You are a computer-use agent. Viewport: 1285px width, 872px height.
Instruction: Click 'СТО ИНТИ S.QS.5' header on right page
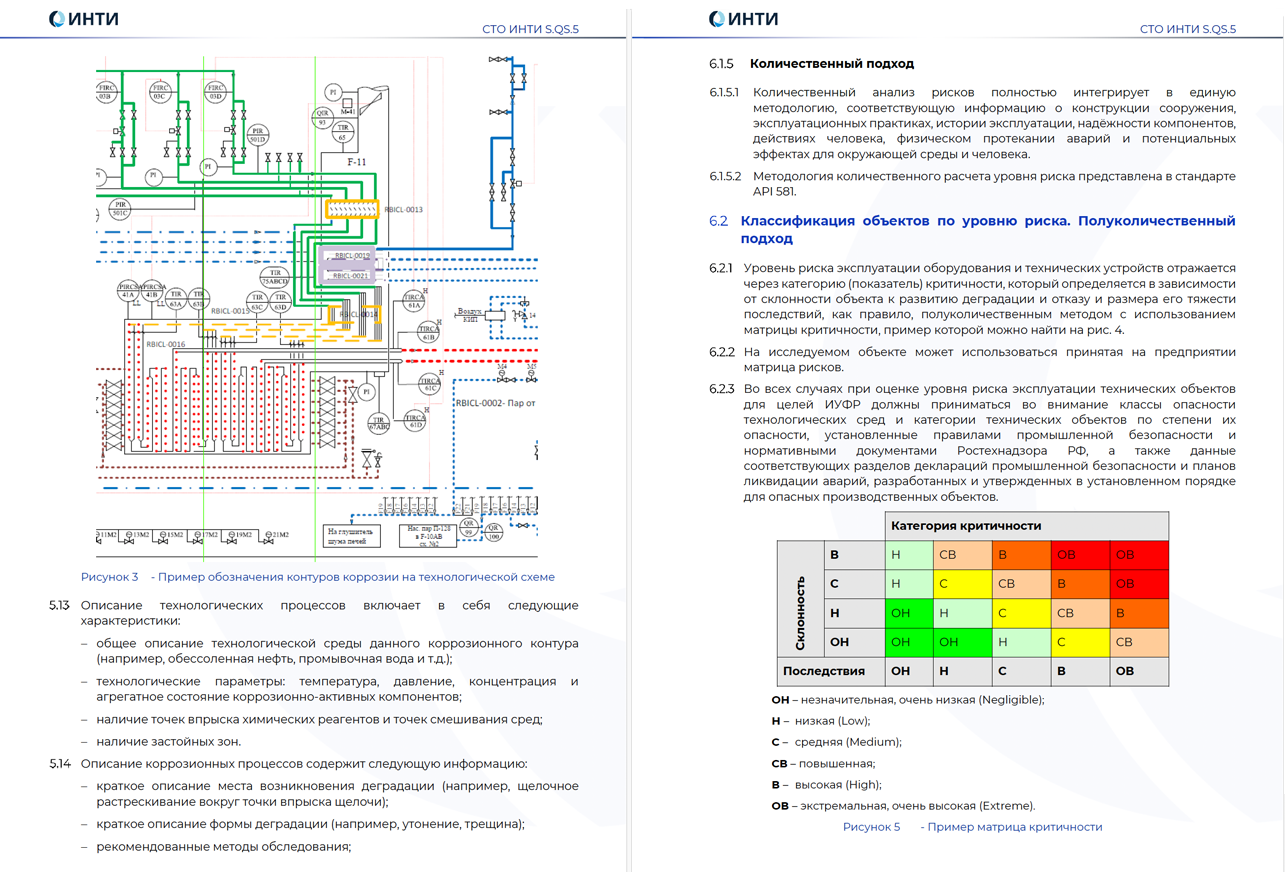[1187, 29]
